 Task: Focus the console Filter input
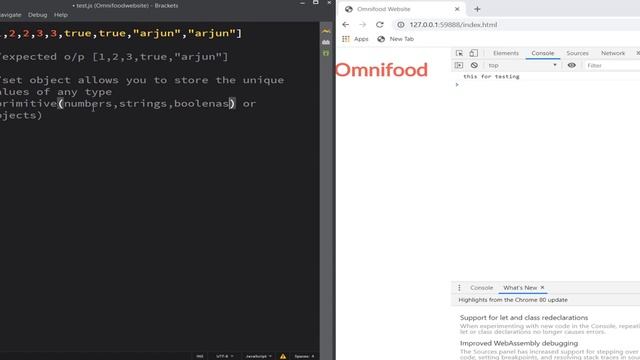[x=612, y=65]
